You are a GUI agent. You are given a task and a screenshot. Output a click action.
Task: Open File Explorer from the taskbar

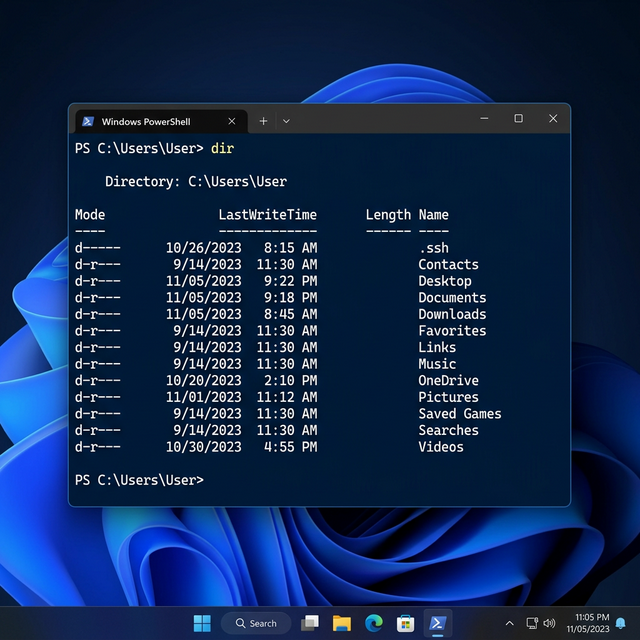click(x=342, y=623)
